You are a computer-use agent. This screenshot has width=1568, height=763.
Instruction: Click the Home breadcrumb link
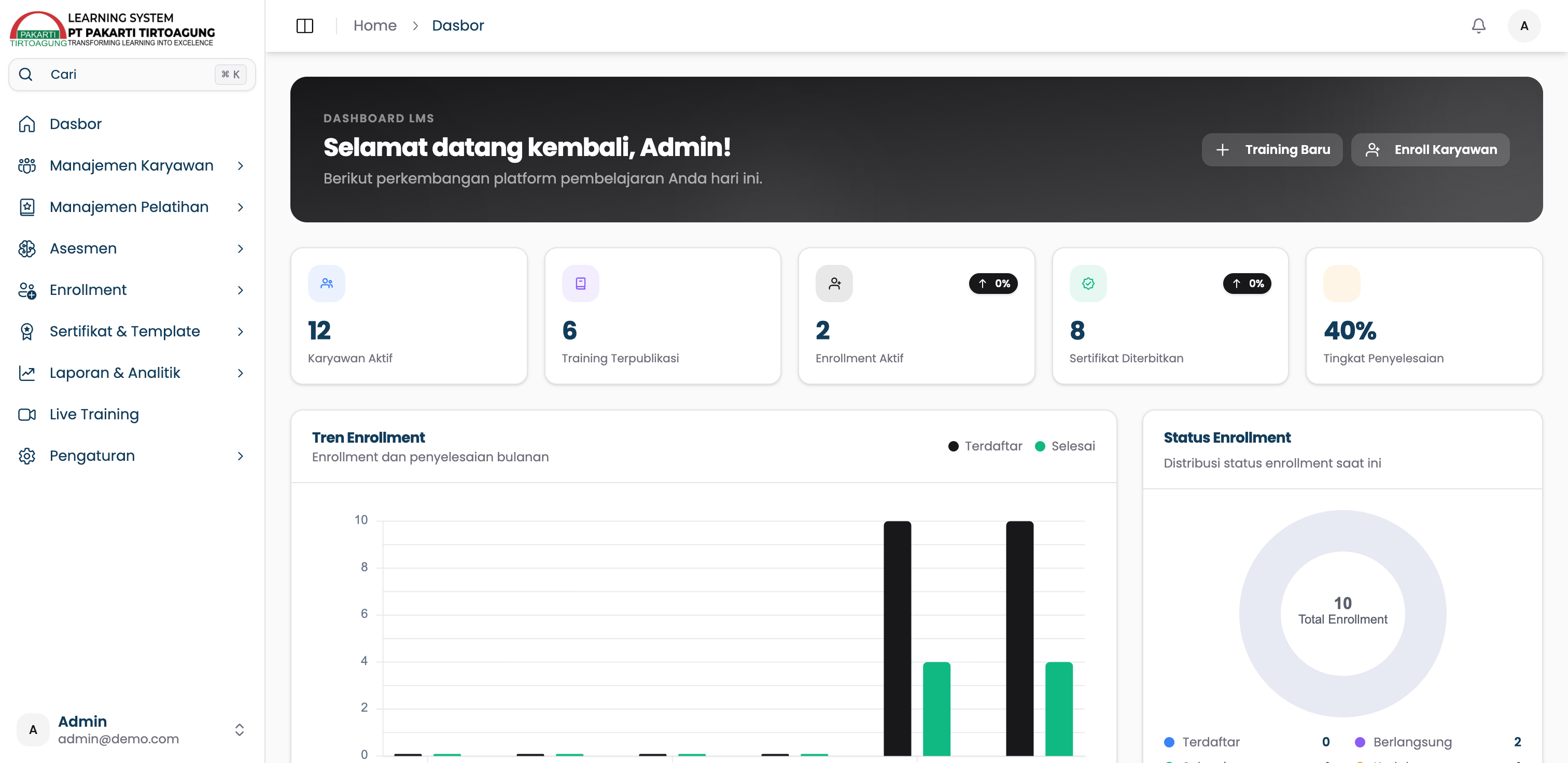(x=375, y=25)
